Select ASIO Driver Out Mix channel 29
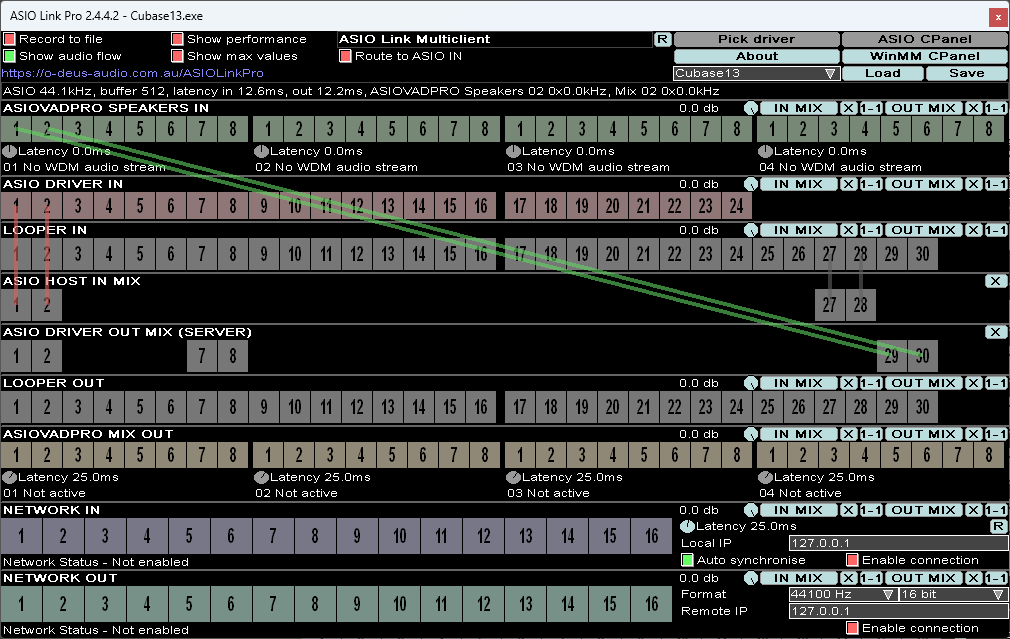1010x639 pixels. point(891,356)
